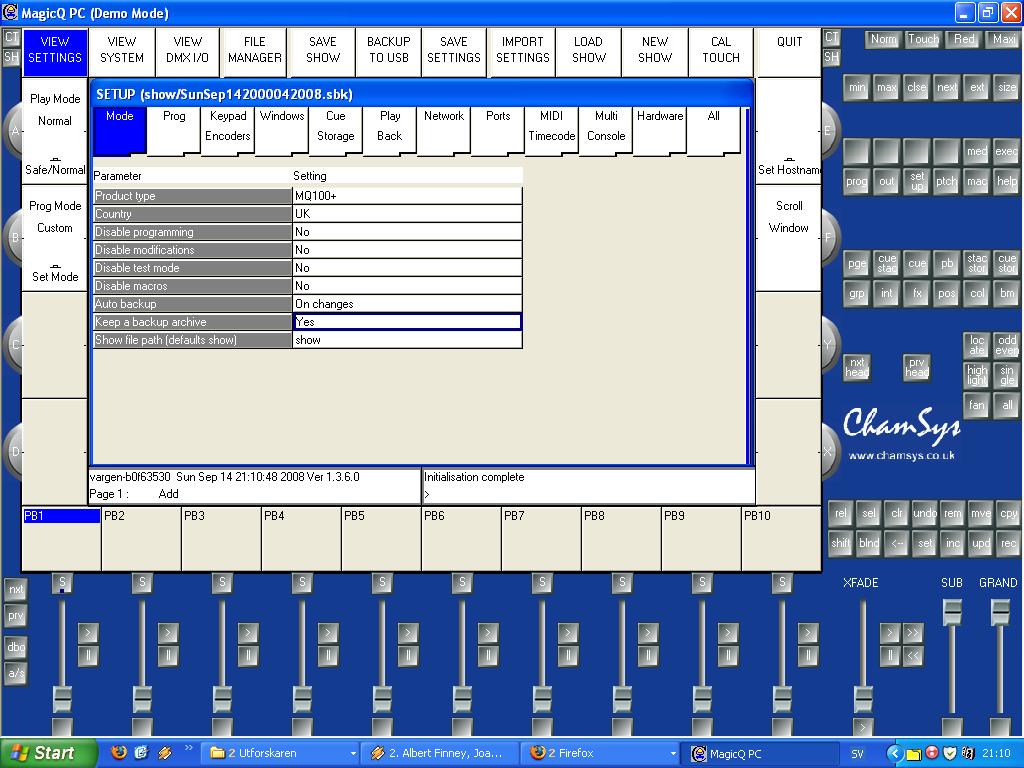The width and height of the screenshot is (1024, 768).
Task: Open the Windows tab in Setup
Action: (281, 129)
